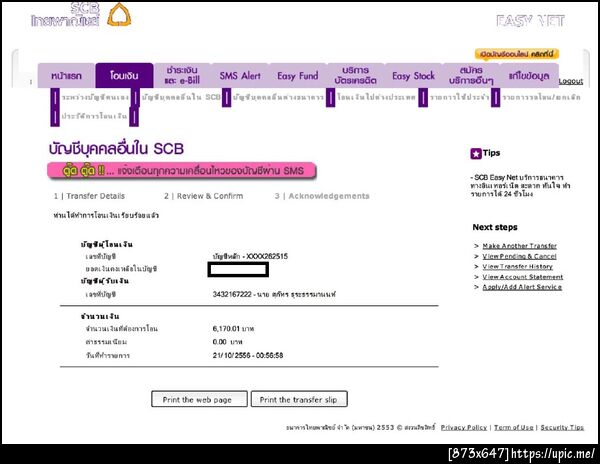Click the blacked-out balance box
Image resolution: width=600 pixels, height=464 pixels.
(238, 269)
